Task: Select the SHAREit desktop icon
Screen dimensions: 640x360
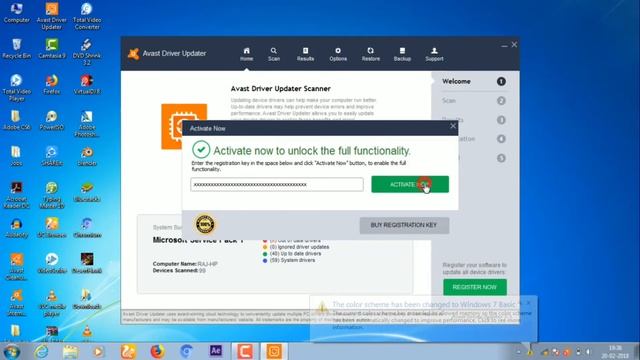Action: pos(51,156)
